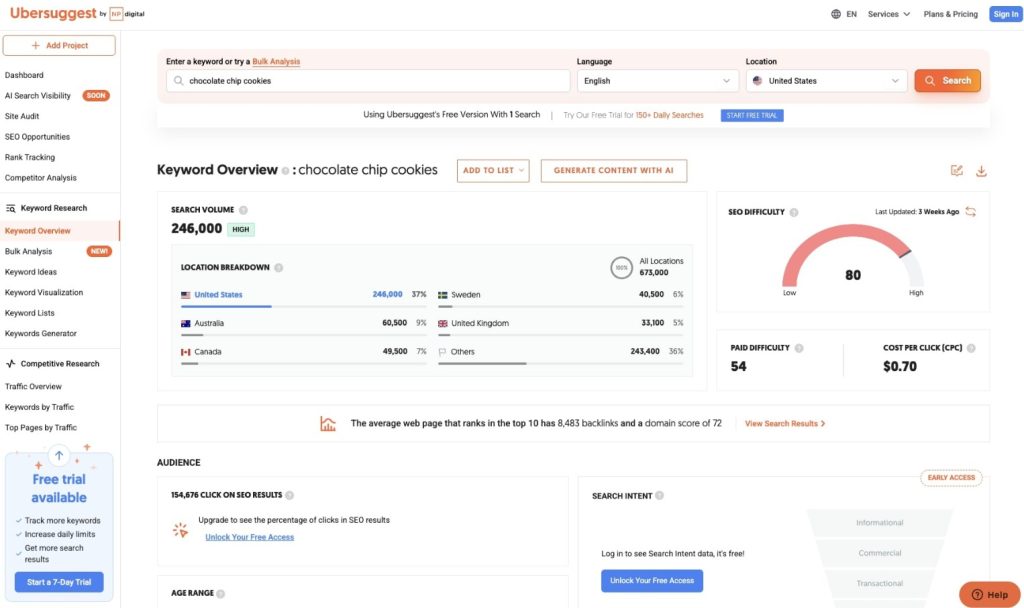Open the Click on SEO Results help icon
This screenshot has height=608, width=1024.
[289, 495]
